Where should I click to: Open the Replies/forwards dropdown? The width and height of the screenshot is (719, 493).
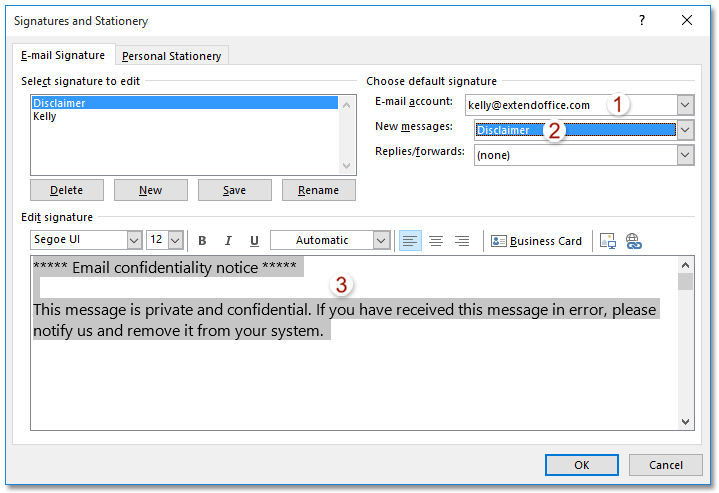pos(685,155)
